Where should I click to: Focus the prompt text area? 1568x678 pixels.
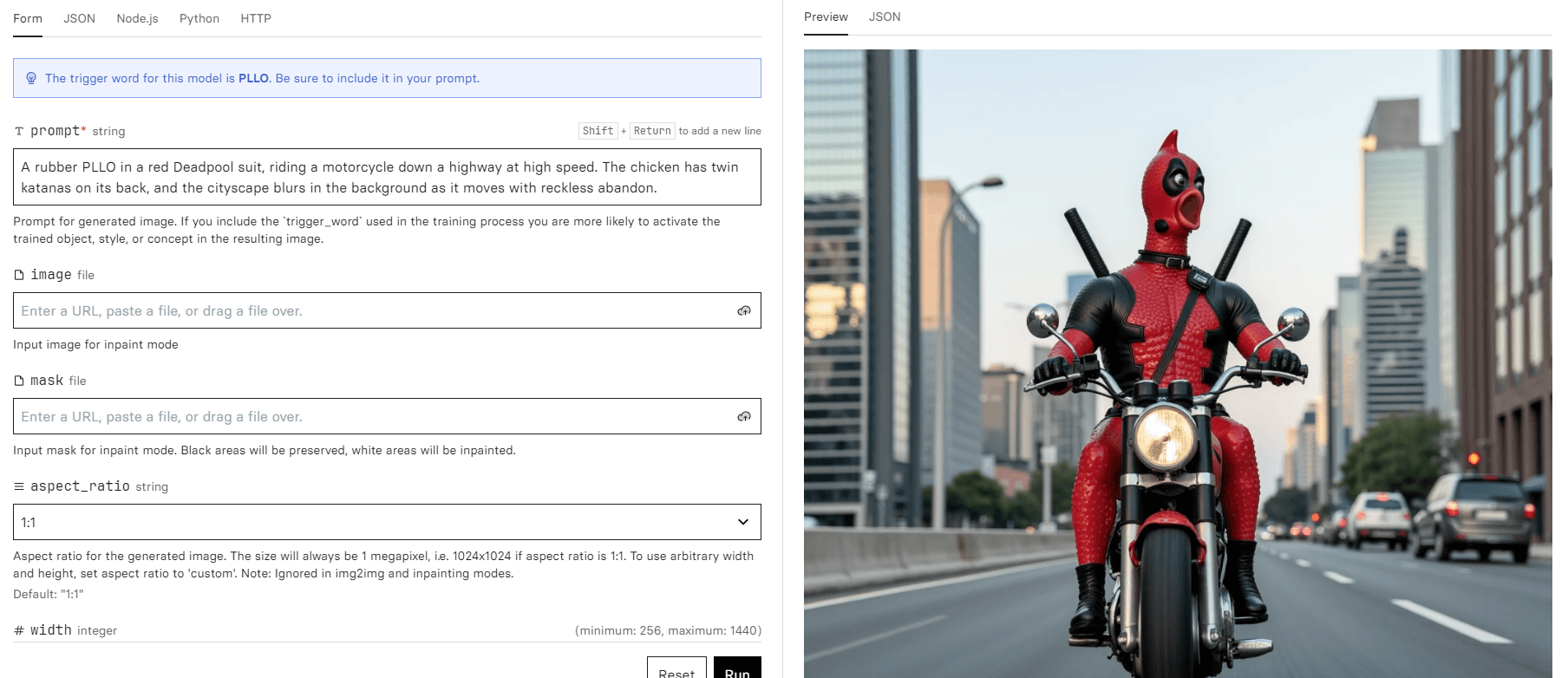point(387,177)
